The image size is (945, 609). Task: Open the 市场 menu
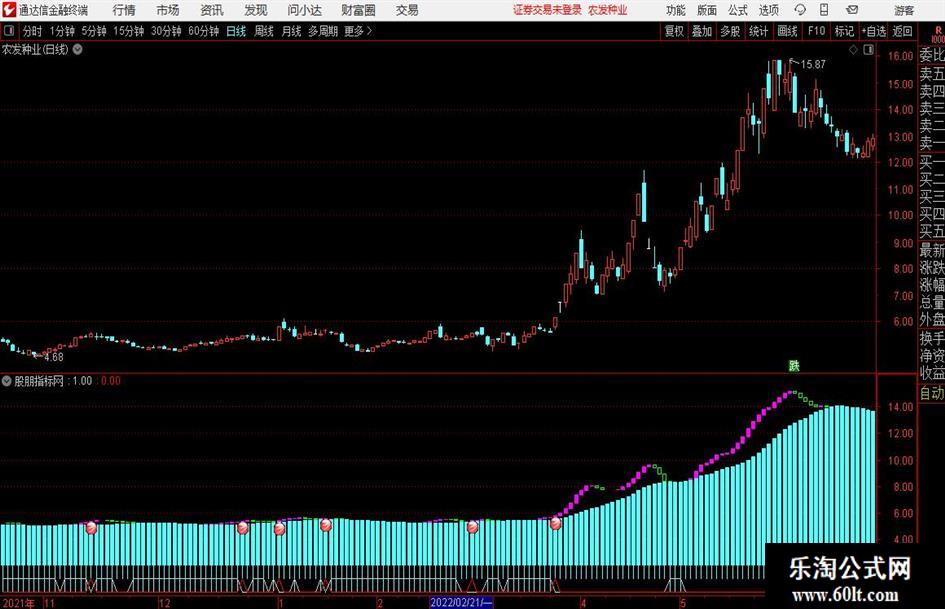pos(168,10)
